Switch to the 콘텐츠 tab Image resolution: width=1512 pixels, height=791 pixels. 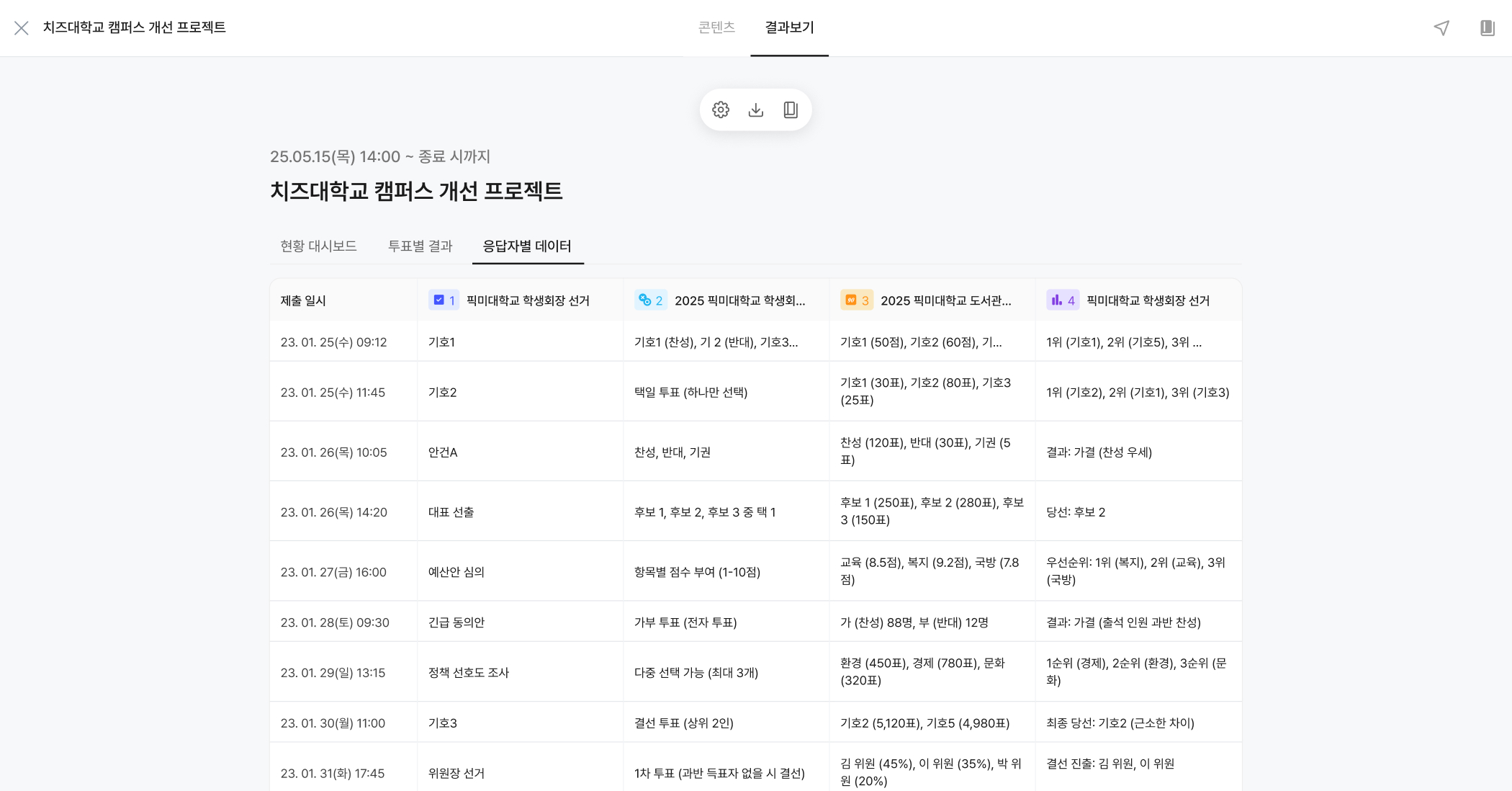coord(716,27)
